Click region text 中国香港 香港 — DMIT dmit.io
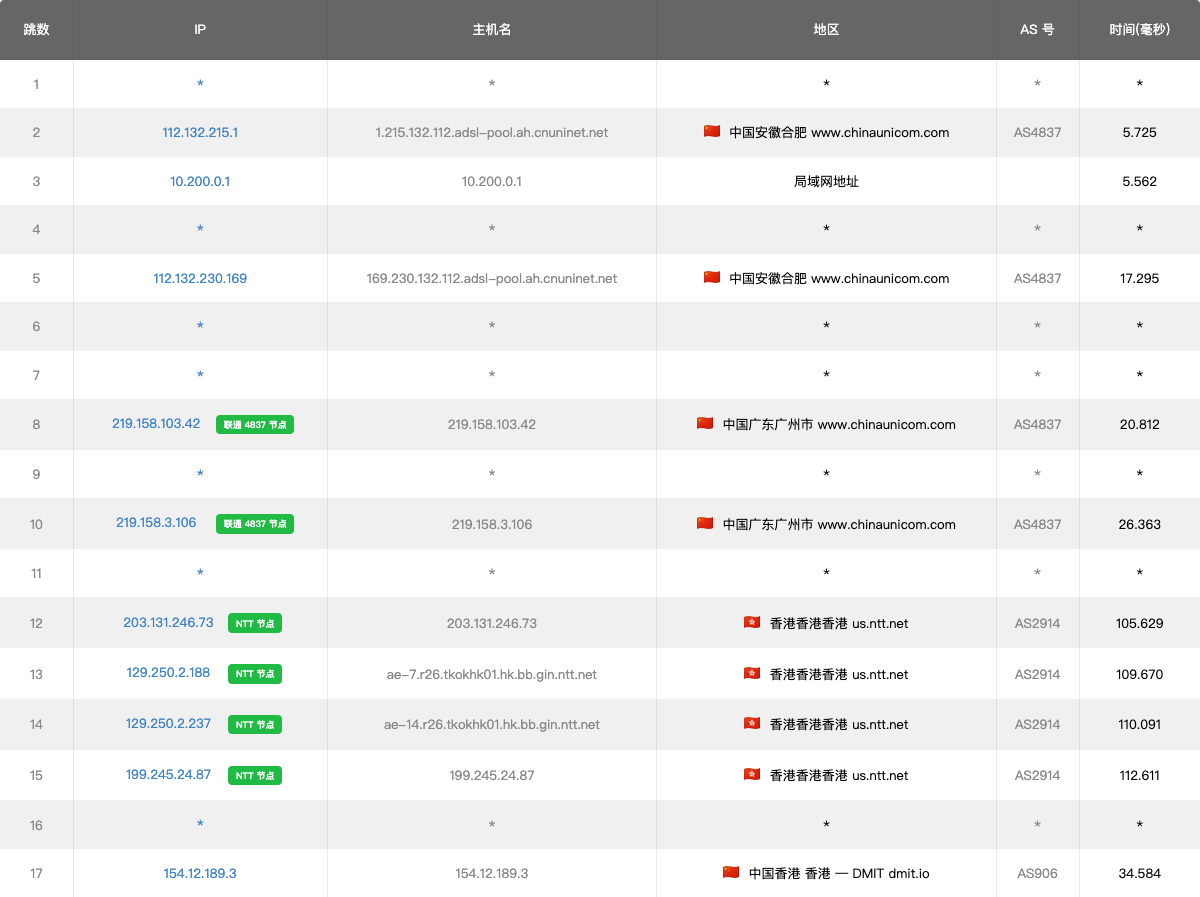Screen dimensions: 1200x897 [x=839, y=873]
